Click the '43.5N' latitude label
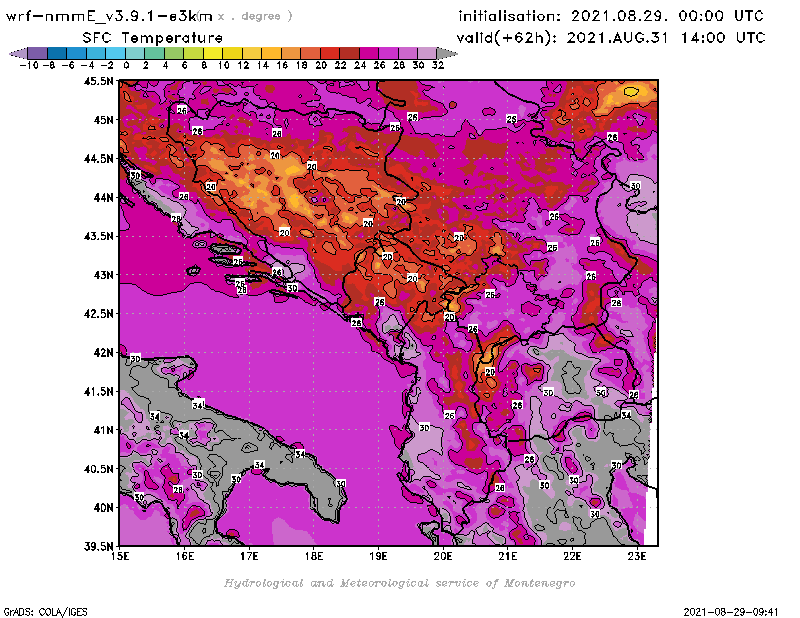The height and width of the screenshot is (618, 800). [98, 236]
